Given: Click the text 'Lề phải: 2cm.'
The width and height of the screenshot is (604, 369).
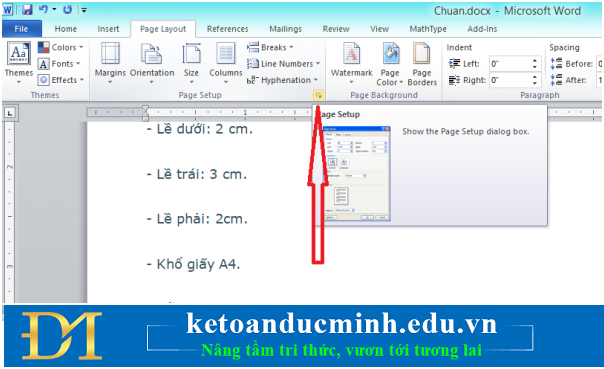Looking at the screenshot, I should (197, 219).
